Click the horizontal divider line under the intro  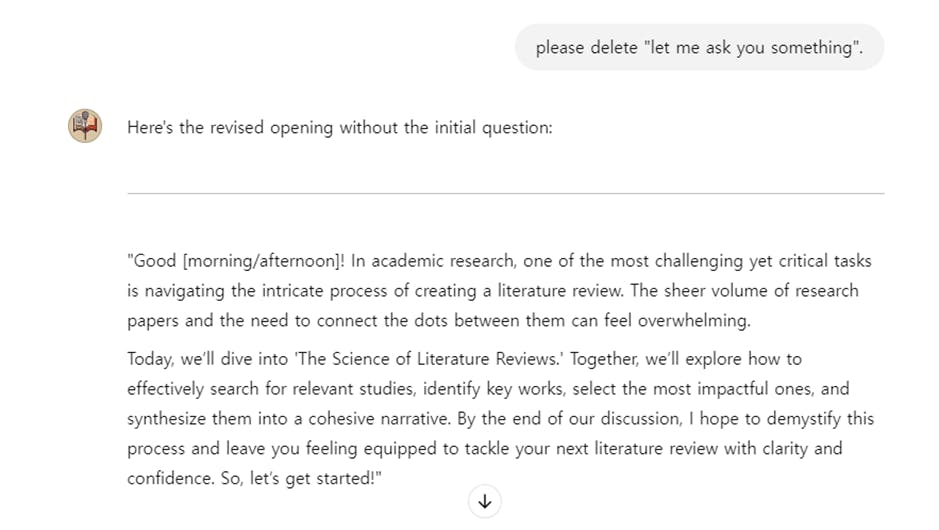[x=505, y=193]
